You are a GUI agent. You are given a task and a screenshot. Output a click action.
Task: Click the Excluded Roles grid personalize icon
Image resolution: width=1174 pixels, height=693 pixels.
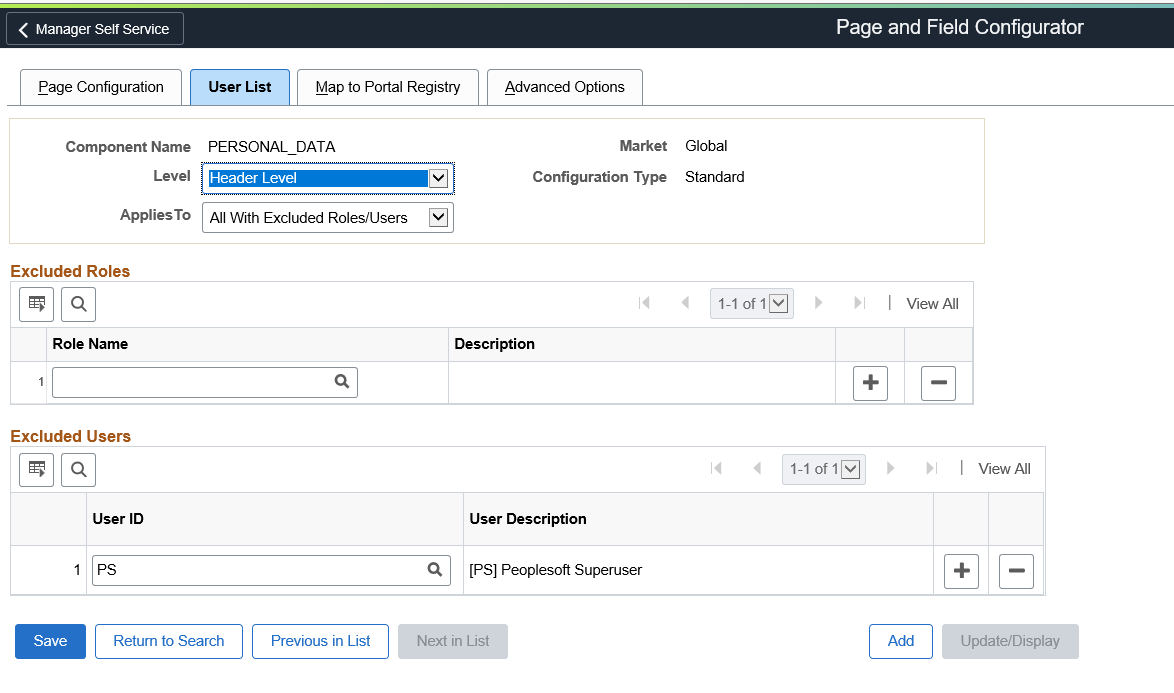click(37, 304)
